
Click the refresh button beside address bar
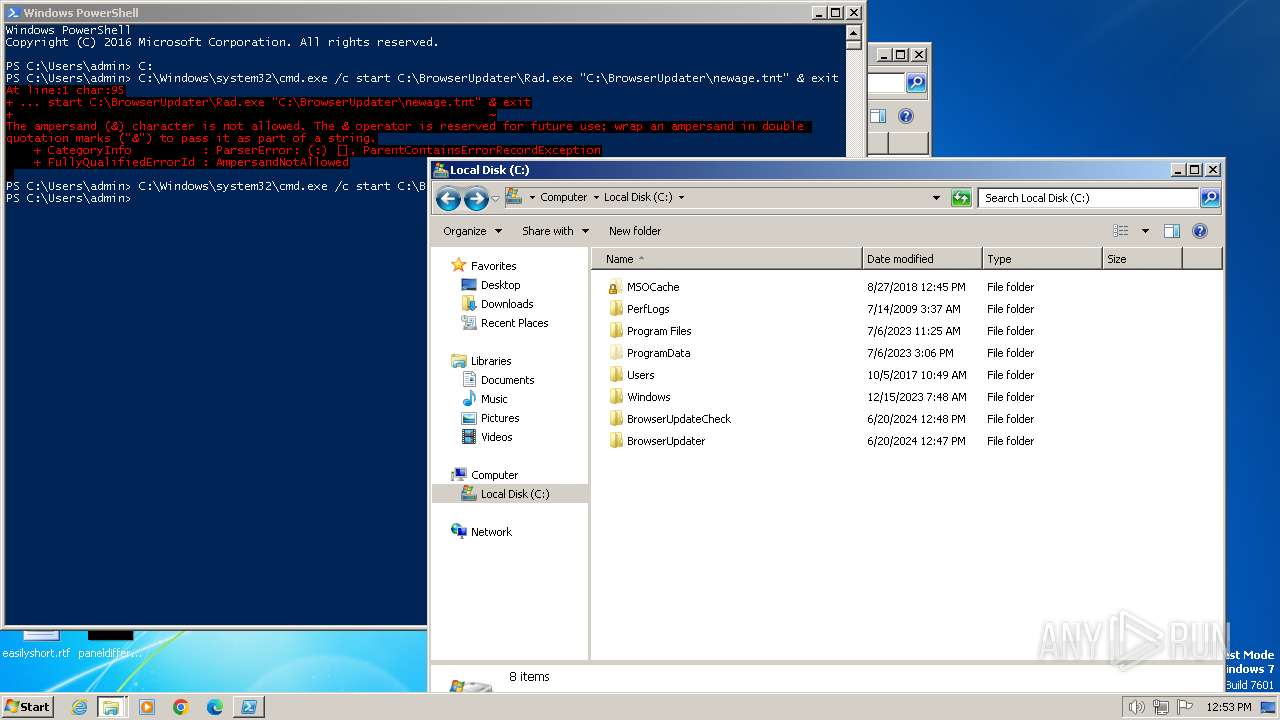pos(961,198)
